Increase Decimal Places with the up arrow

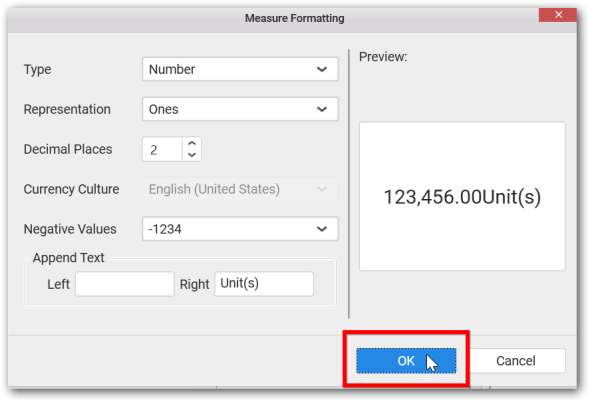[192, 143]
